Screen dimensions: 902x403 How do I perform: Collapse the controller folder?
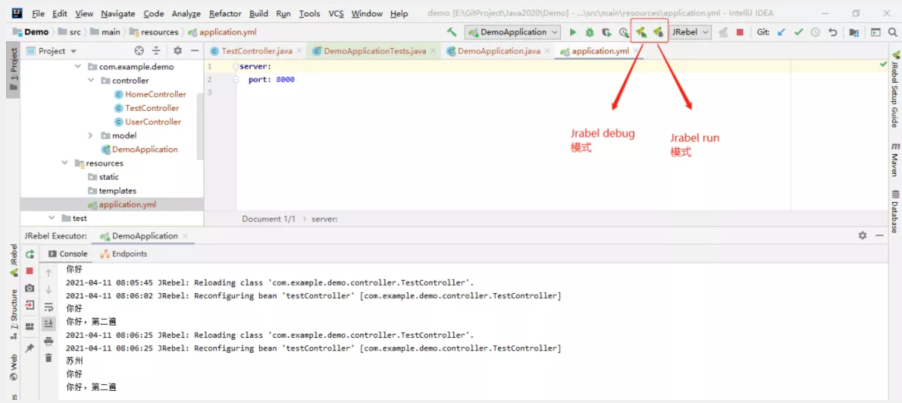click(91, 80)
